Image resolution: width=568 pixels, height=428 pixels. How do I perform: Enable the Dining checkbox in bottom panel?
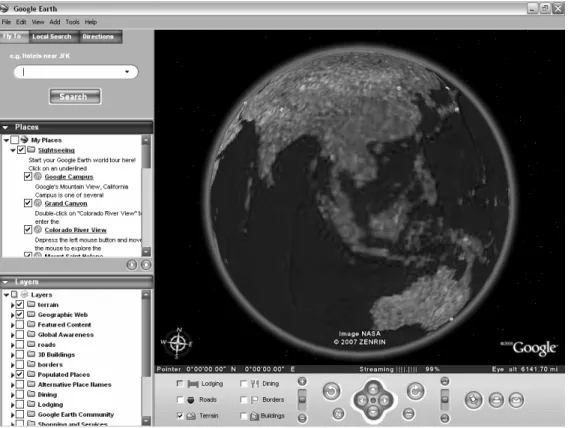click(244, 383)
